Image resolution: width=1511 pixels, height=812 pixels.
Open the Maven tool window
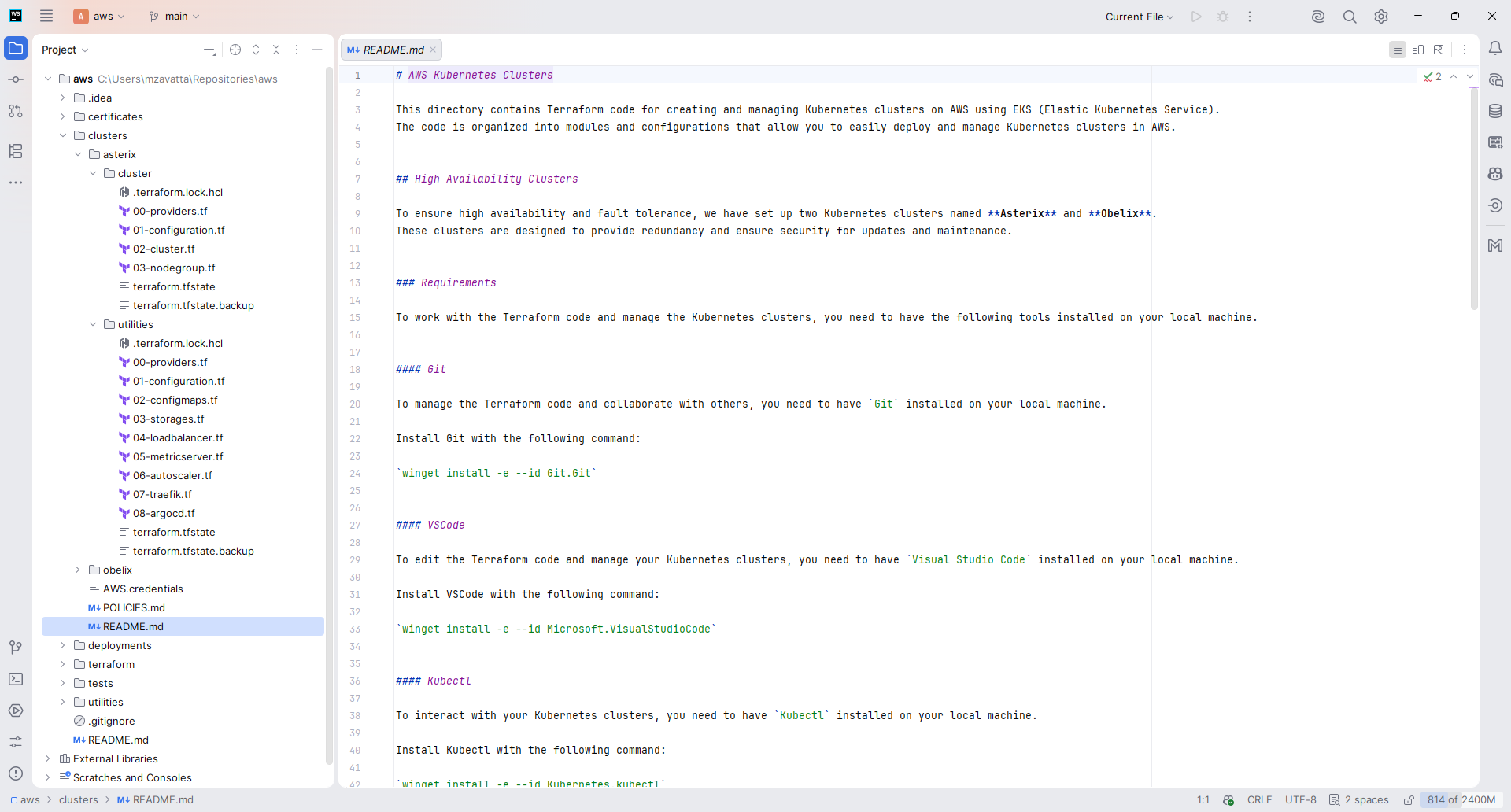[x=1495, y=245]
